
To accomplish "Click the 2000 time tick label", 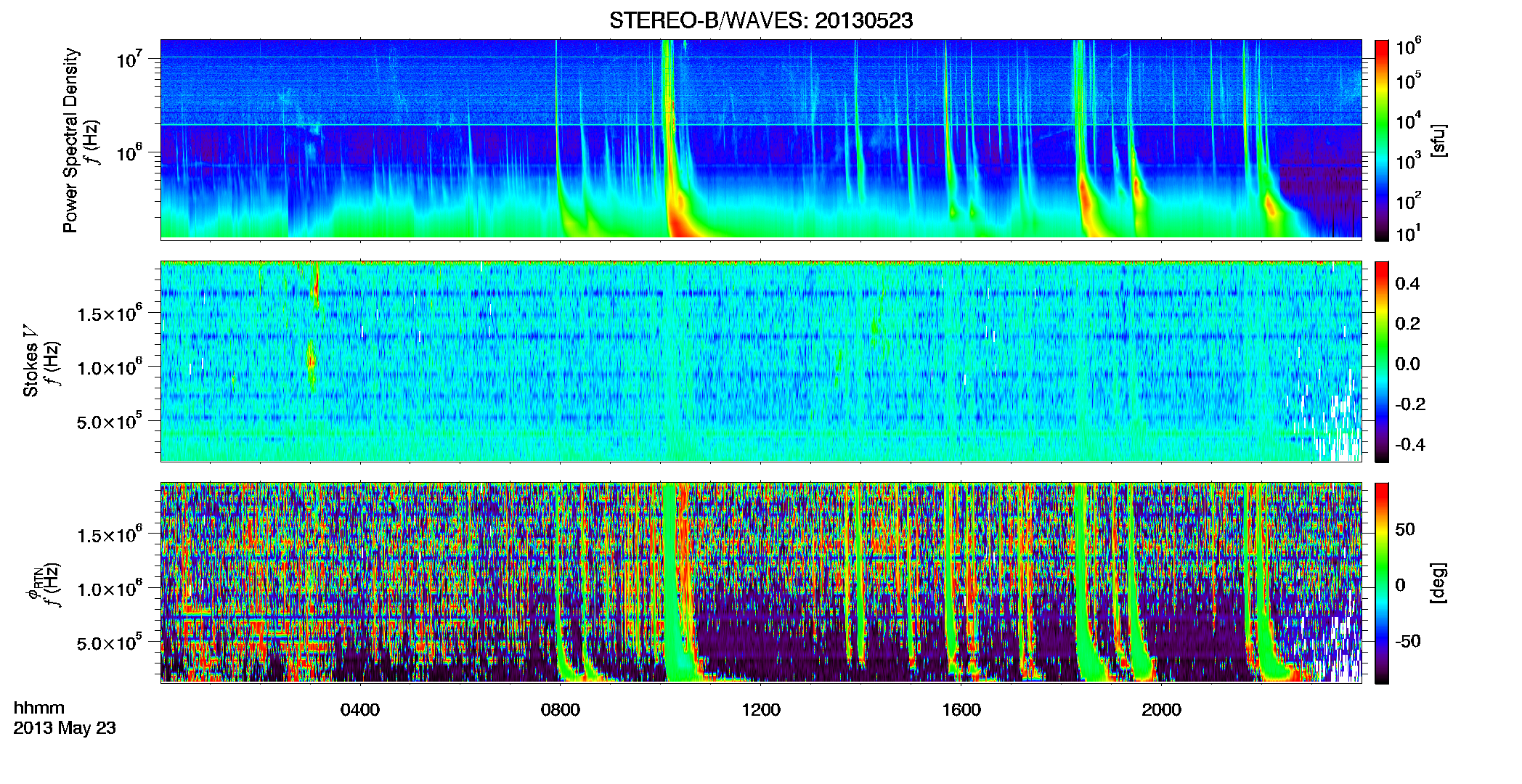I will tap(1162, 709).
